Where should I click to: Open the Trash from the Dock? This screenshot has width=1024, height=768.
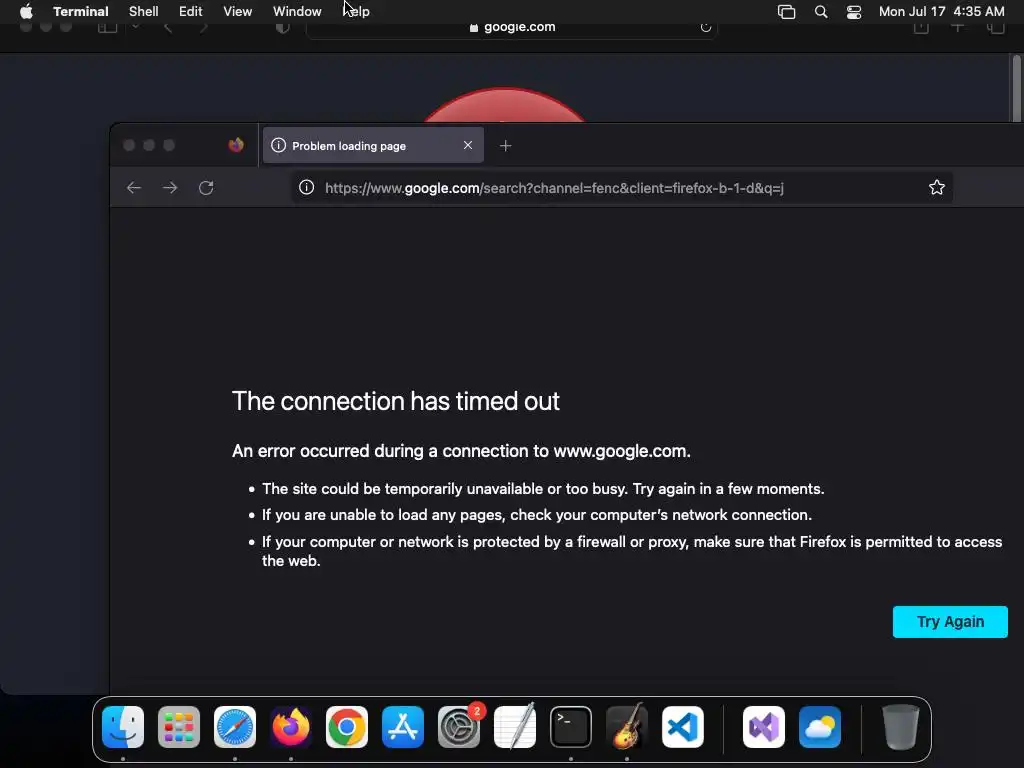pos(901,727)
